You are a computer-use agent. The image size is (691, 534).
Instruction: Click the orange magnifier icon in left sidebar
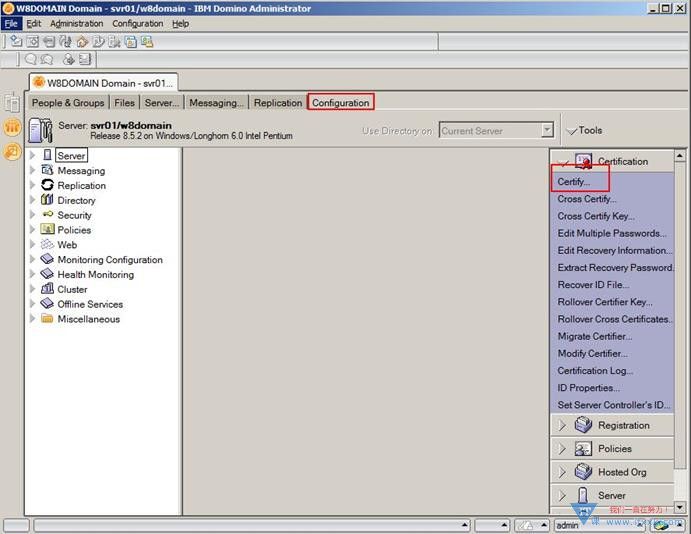tap(12, 152)
